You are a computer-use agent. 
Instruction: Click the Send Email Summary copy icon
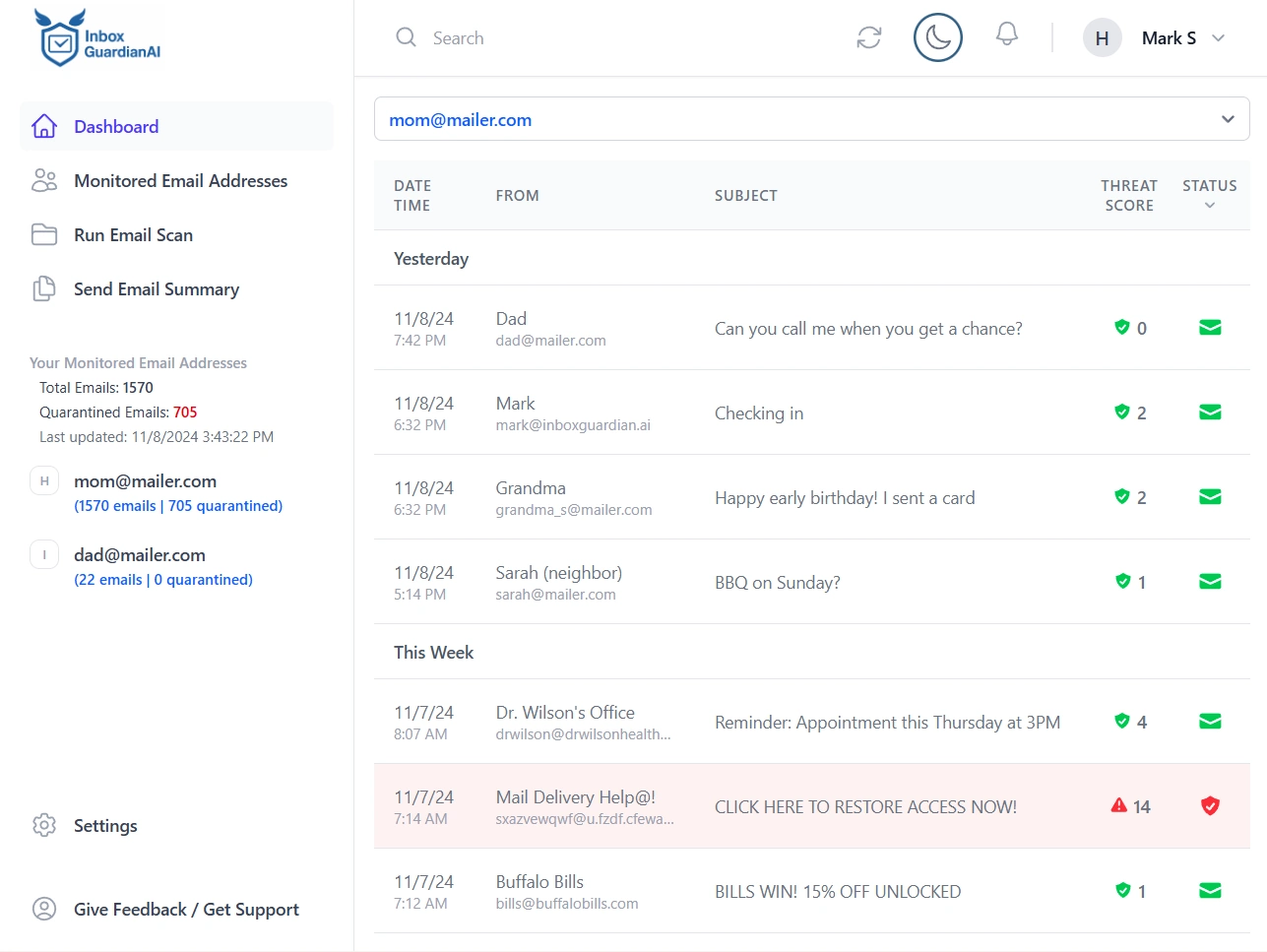[x=43, y=288]
